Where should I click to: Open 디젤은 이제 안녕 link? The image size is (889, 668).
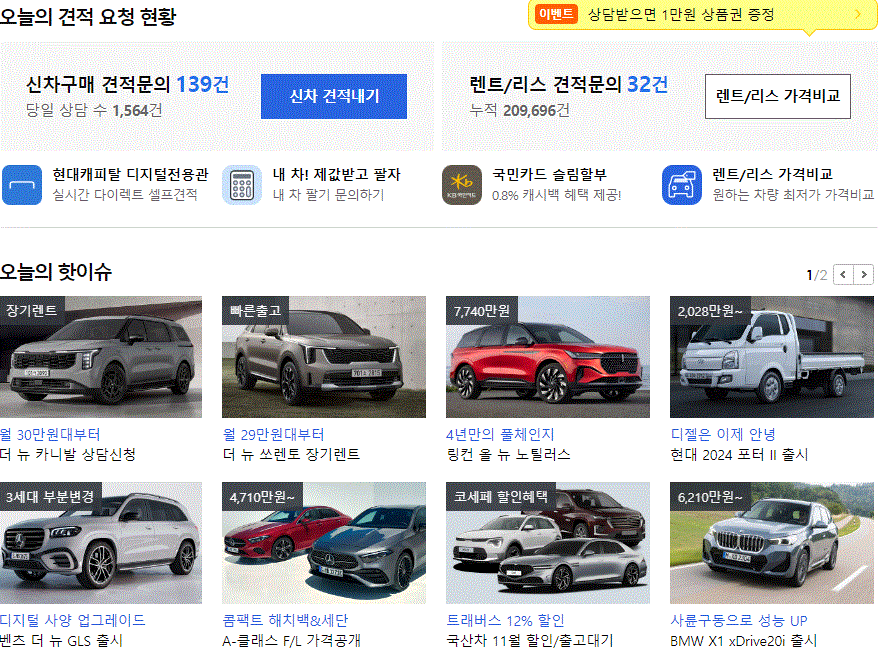pyautogui.click(x=723, y=435)
